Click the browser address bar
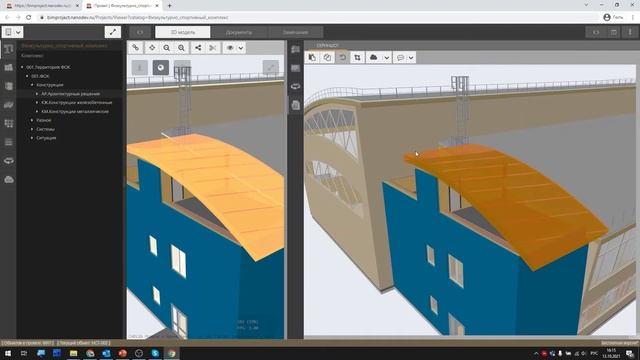Screen dimensions: 640x360 (318, 18)
